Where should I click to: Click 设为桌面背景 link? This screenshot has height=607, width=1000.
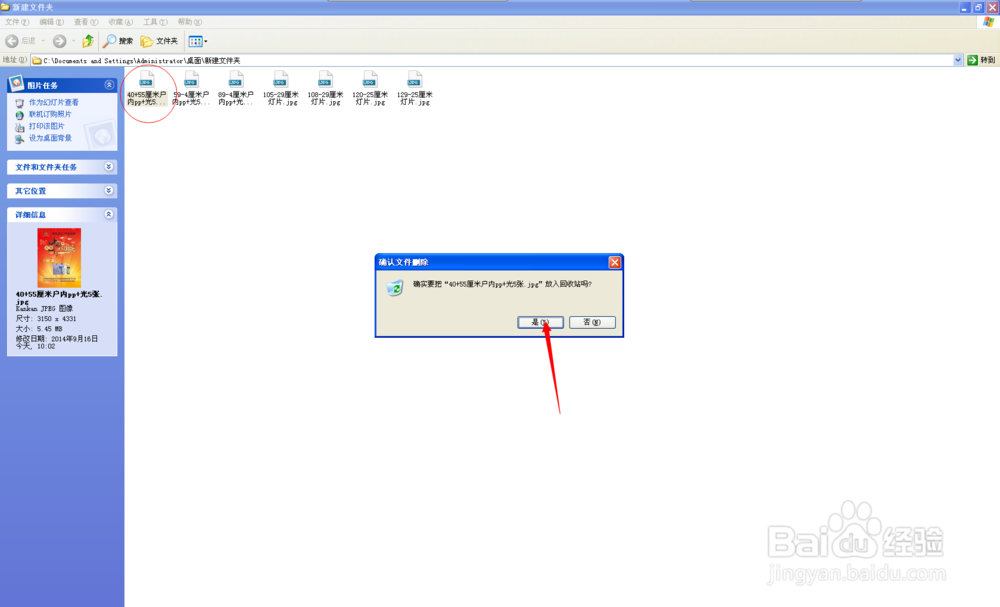tap(50, 138)
